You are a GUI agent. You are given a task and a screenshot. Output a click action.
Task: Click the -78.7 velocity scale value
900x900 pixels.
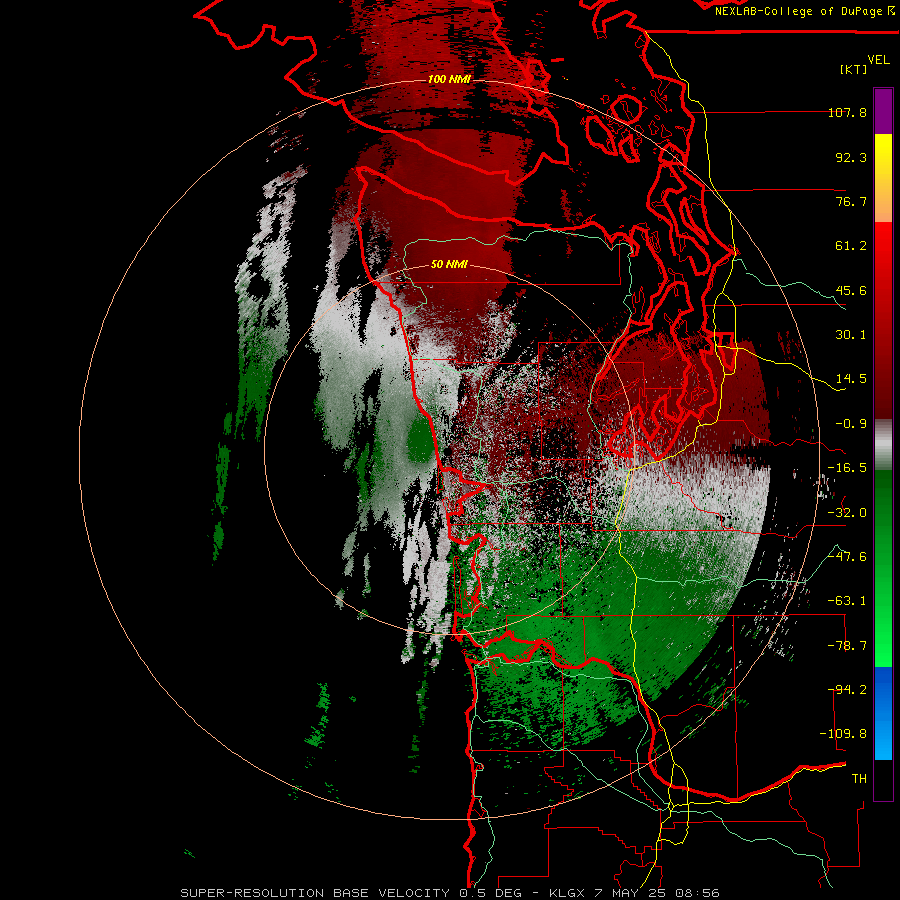(847, 646)
